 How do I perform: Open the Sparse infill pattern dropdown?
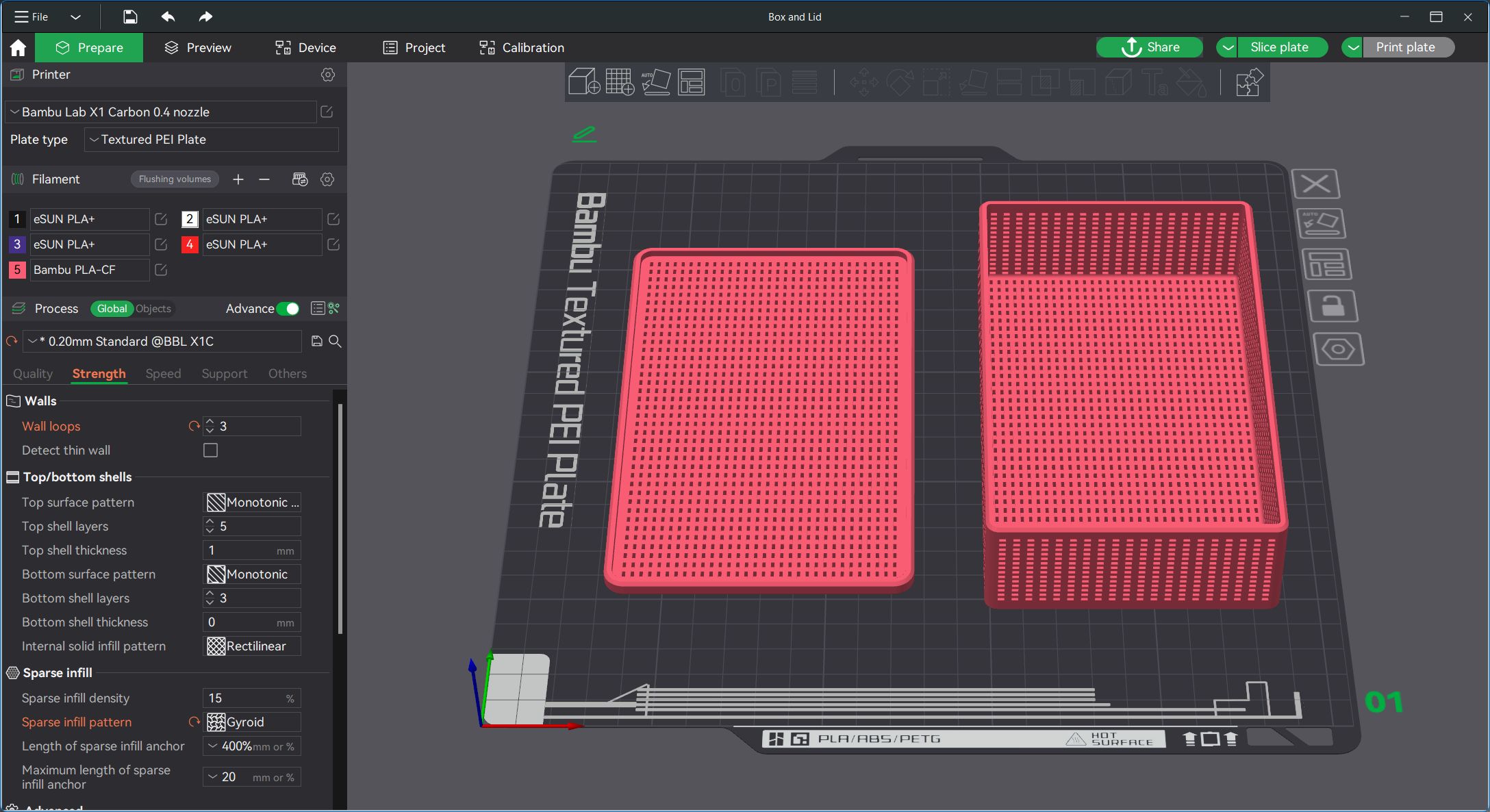253,722
